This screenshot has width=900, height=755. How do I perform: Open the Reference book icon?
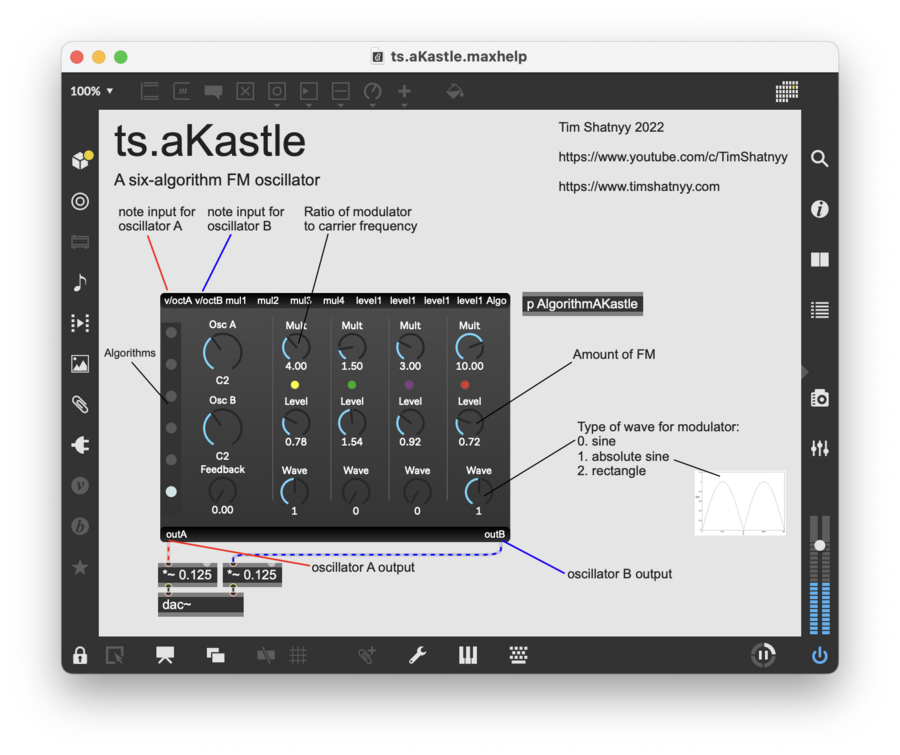coord(820,260)
